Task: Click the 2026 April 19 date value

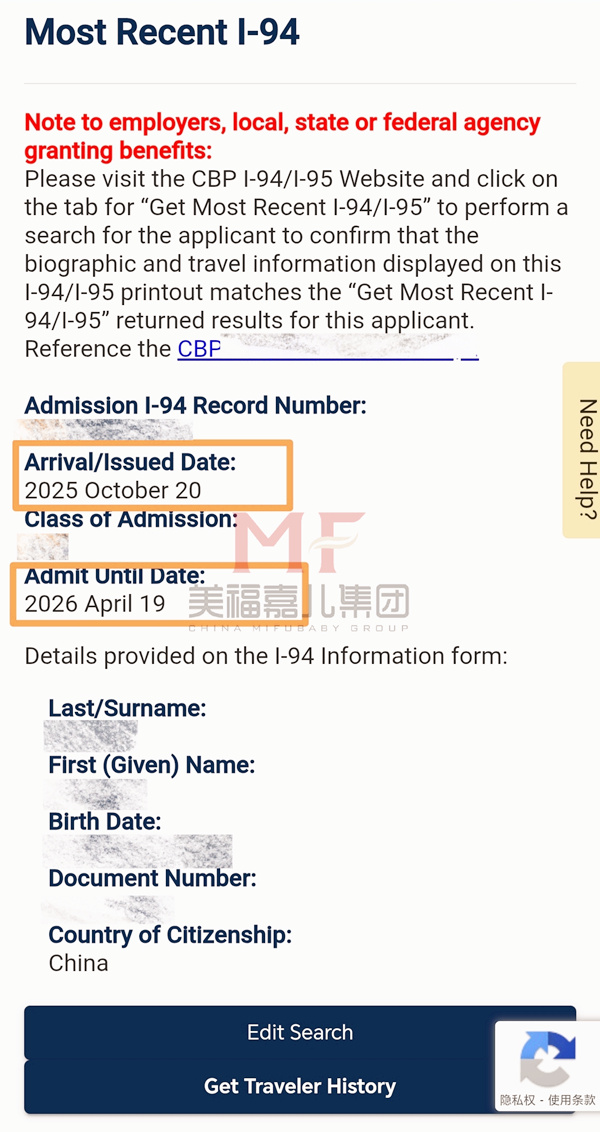Action: click(95, 603)
